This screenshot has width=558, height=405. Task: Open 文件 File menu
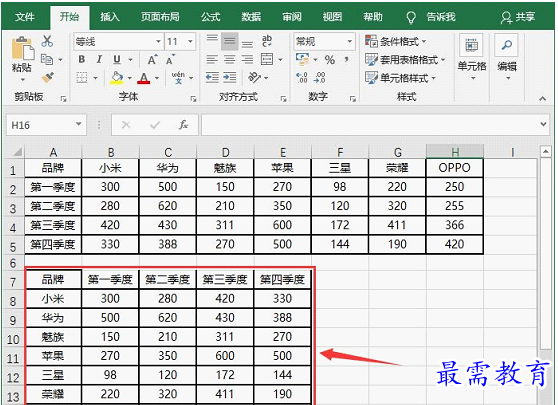[x=25, y=17]
